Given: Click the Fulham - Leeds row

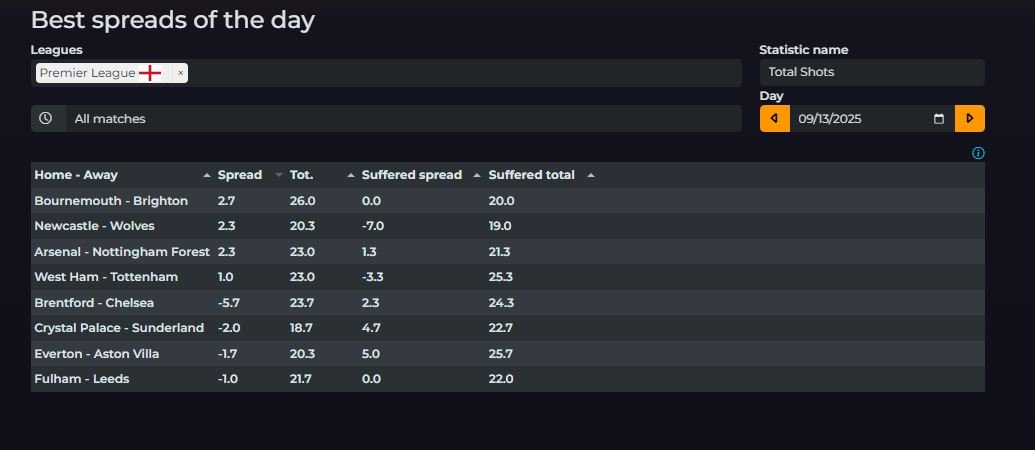Looking at the screenshot, I should tap(82, 379).
